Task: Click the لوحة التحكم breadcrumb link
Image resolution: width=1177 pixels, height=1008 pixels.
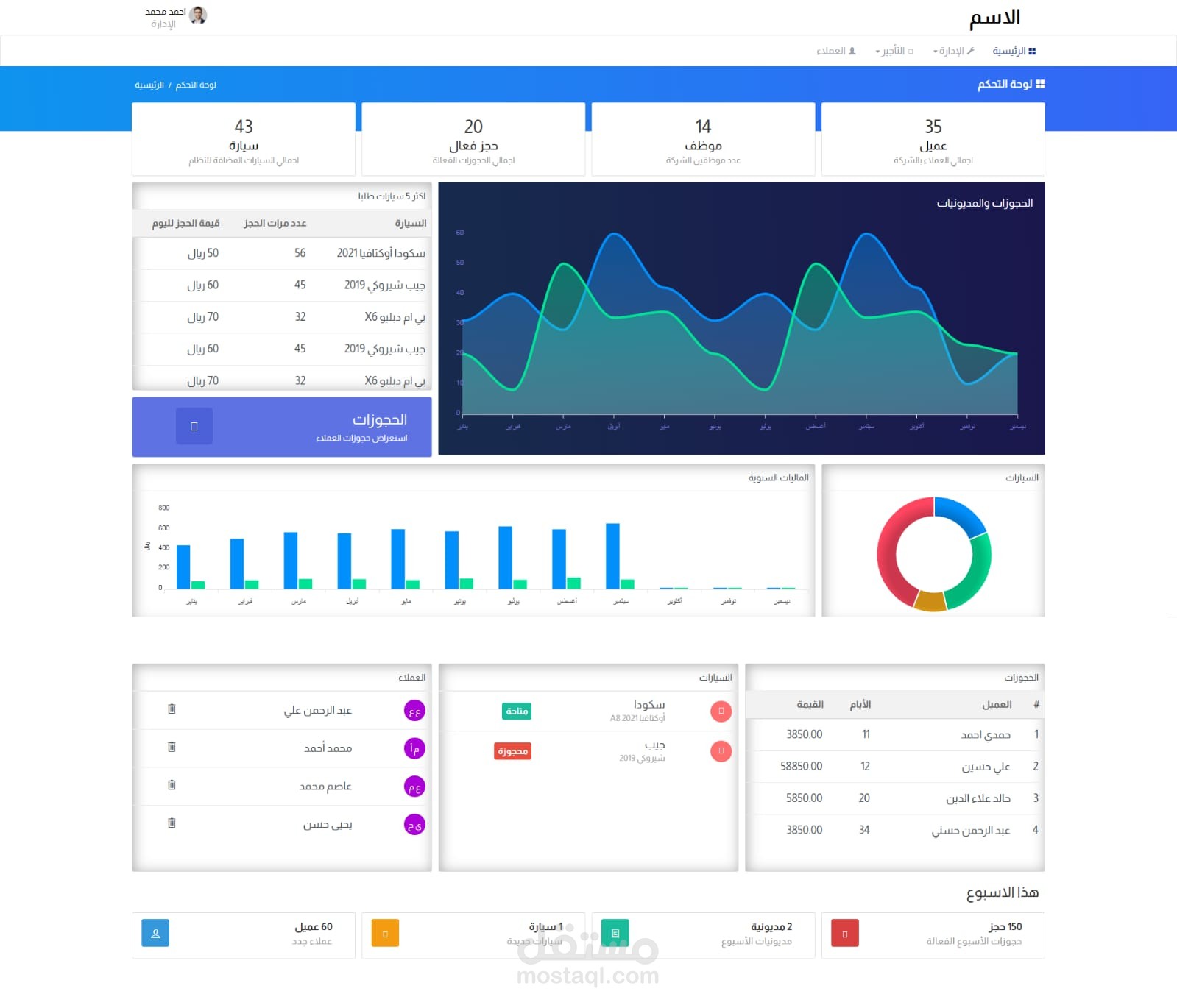Action: [x=196, y=85]
